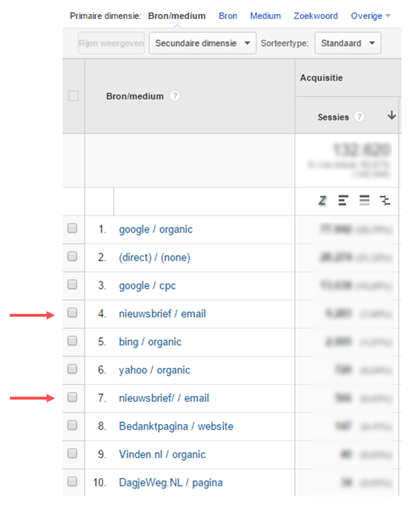
Task: Click the help icon beside Sessies
Action: pyautogui.click(x=359, y=117)
